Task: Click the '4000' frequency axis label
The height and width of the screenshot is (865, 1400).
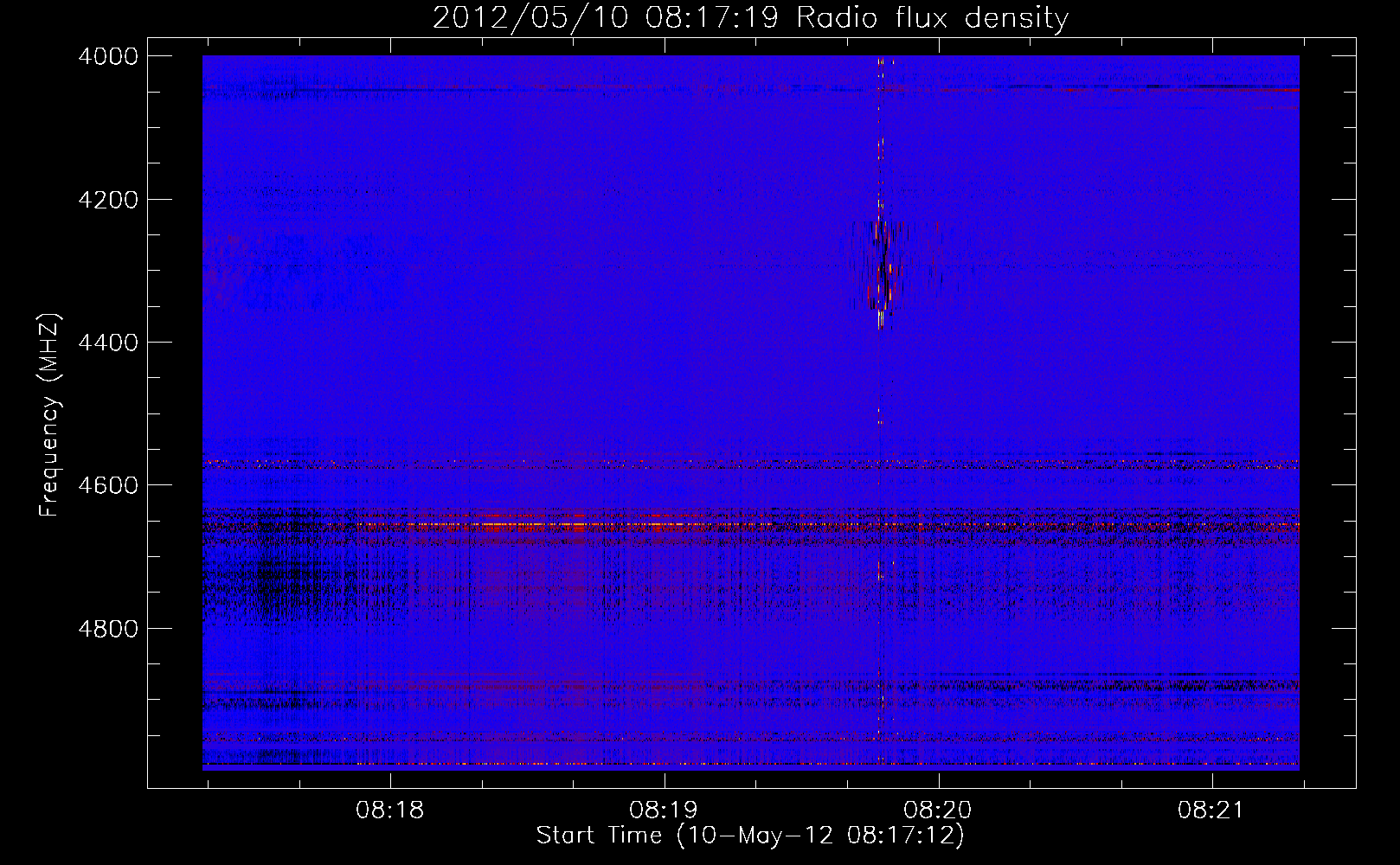Action: click(108, 56)
